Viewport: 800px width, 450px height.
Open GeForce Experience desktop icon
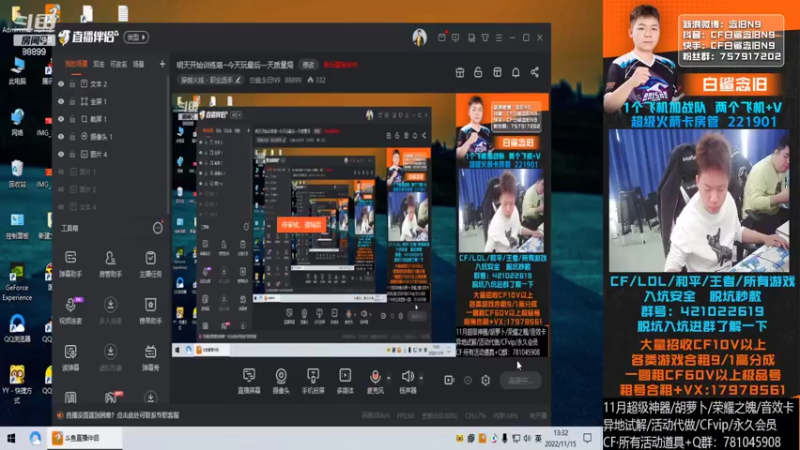(x=17, y=282)
